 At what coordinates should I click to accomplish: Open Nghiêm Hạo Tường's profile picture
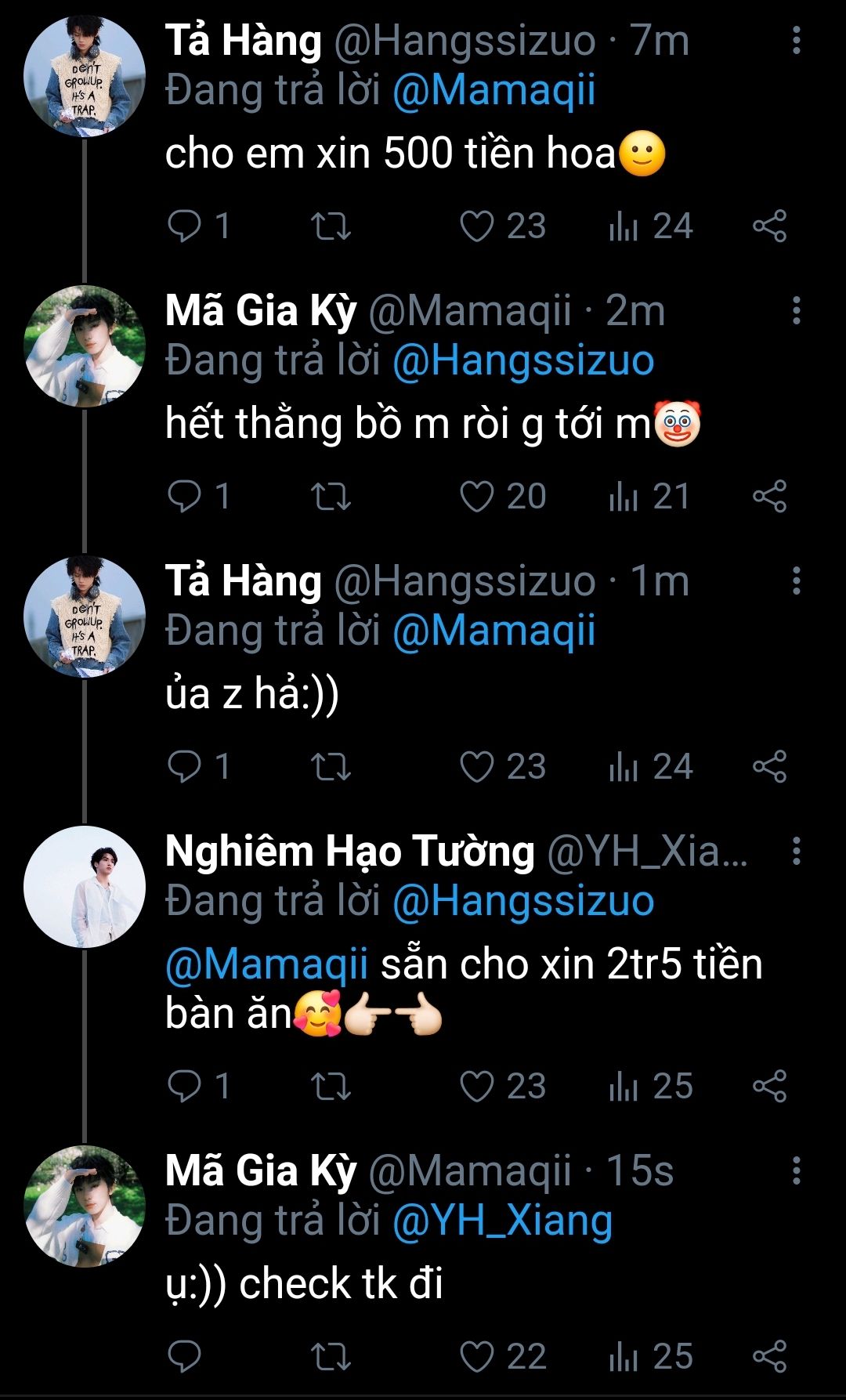coord(85,887)
